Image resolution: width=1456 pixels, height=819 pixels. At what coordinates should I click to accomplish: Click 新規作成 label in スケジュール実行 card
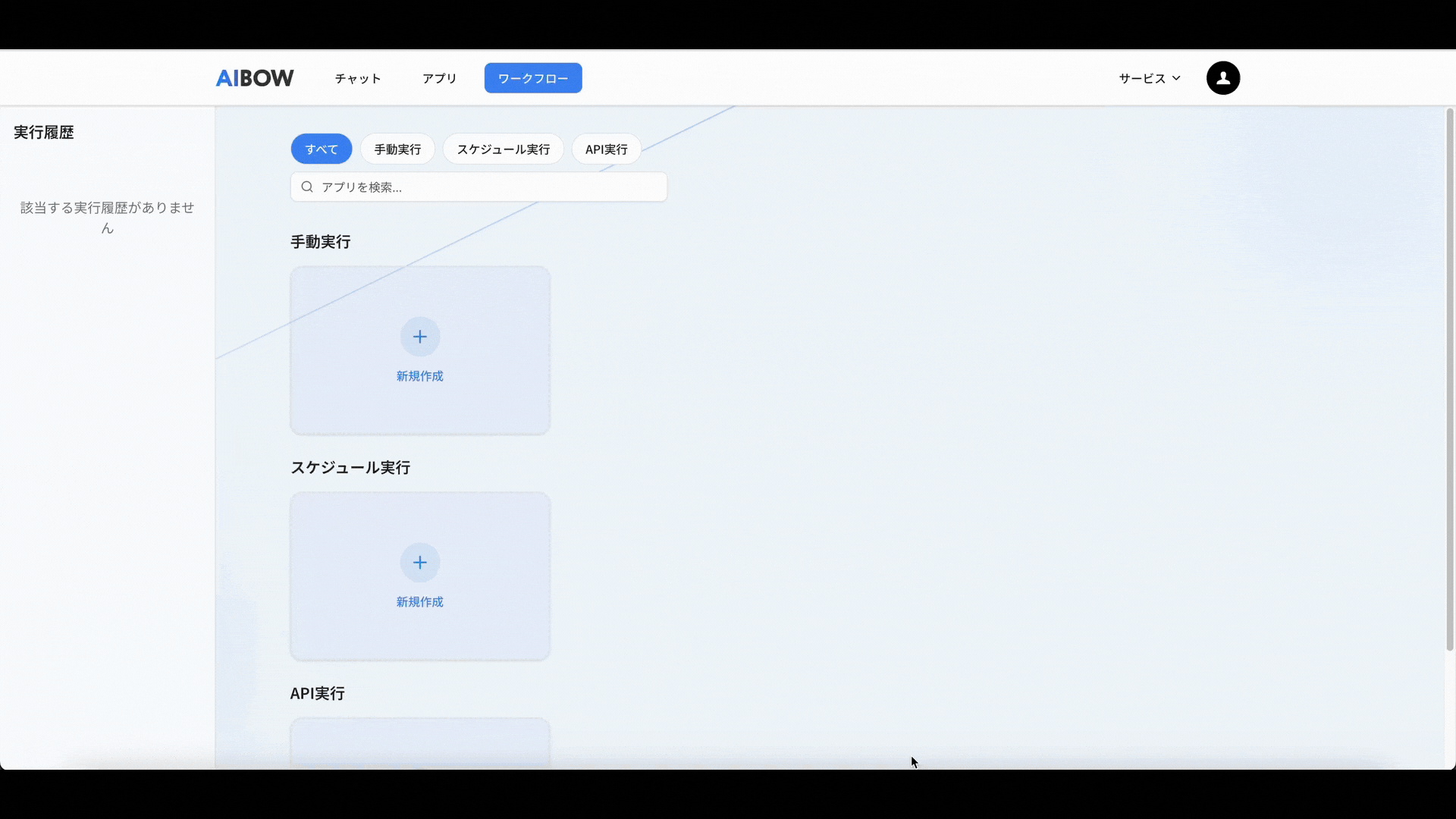[x=420, y=602]
